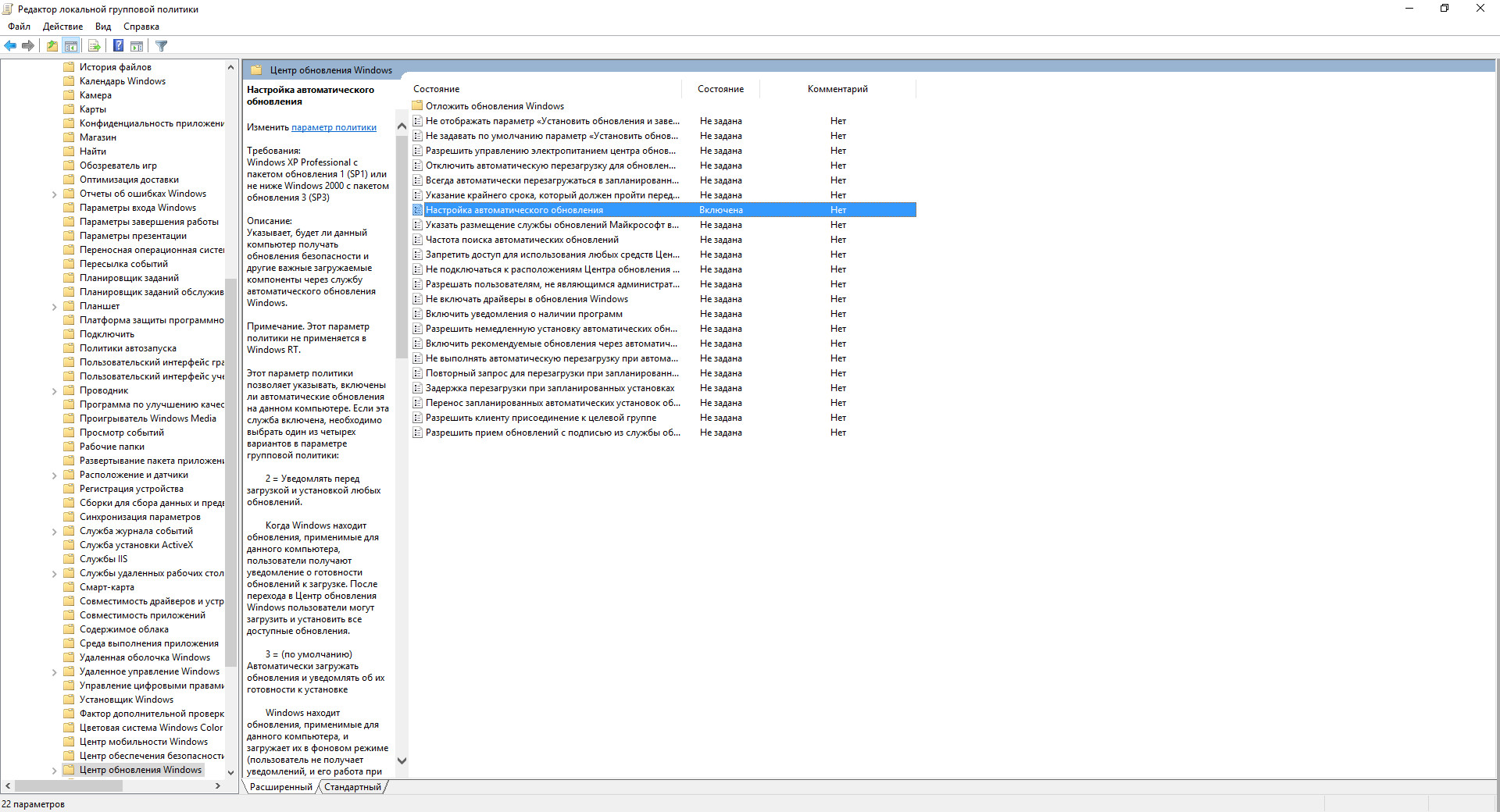Open the «Действие» menu
The height and width of the screenshot is (812, 1500).
point(62,27)
